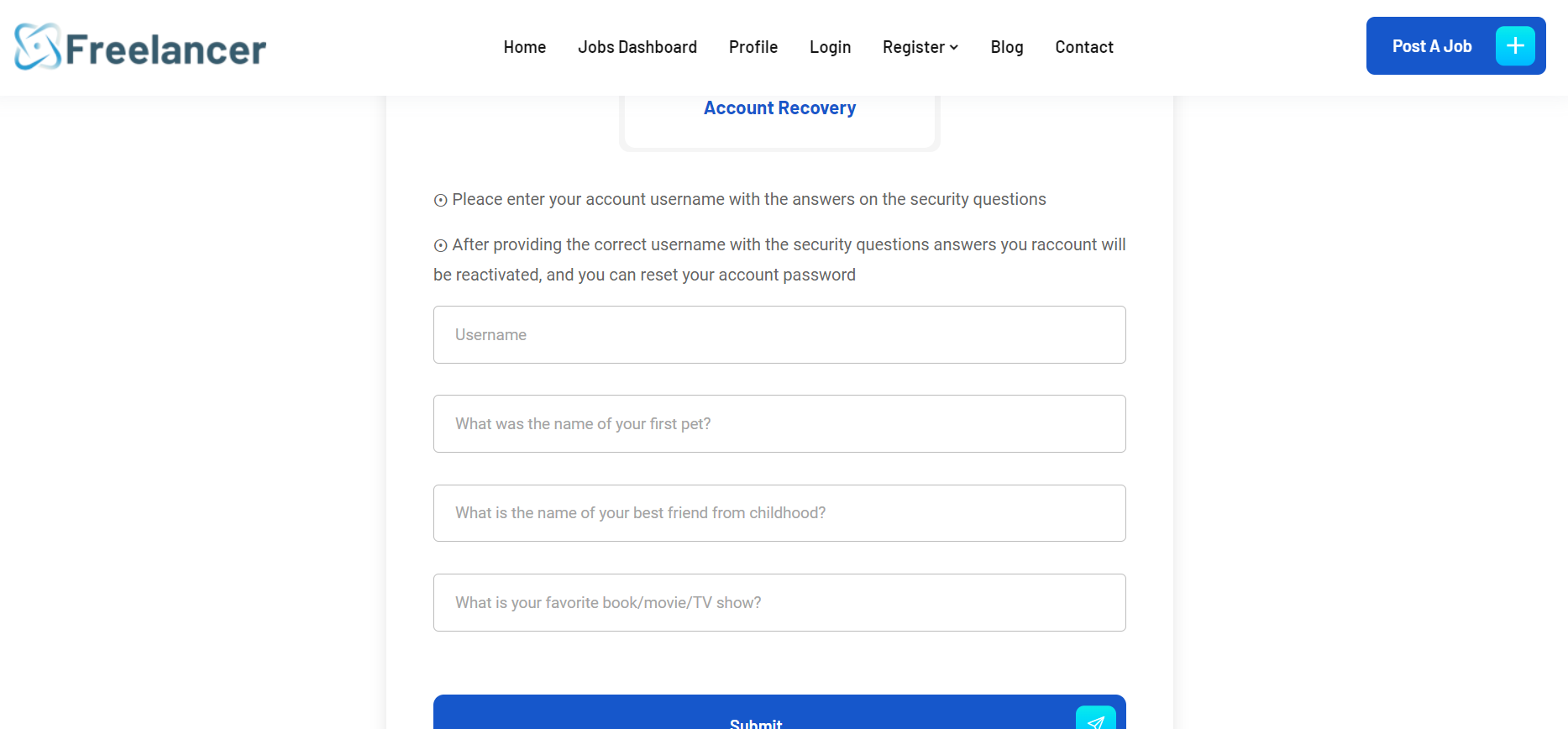Image resolution: width=1568 pixels, height=729 pixels.
Task: Open the Login page
Action: click(830, 47)
